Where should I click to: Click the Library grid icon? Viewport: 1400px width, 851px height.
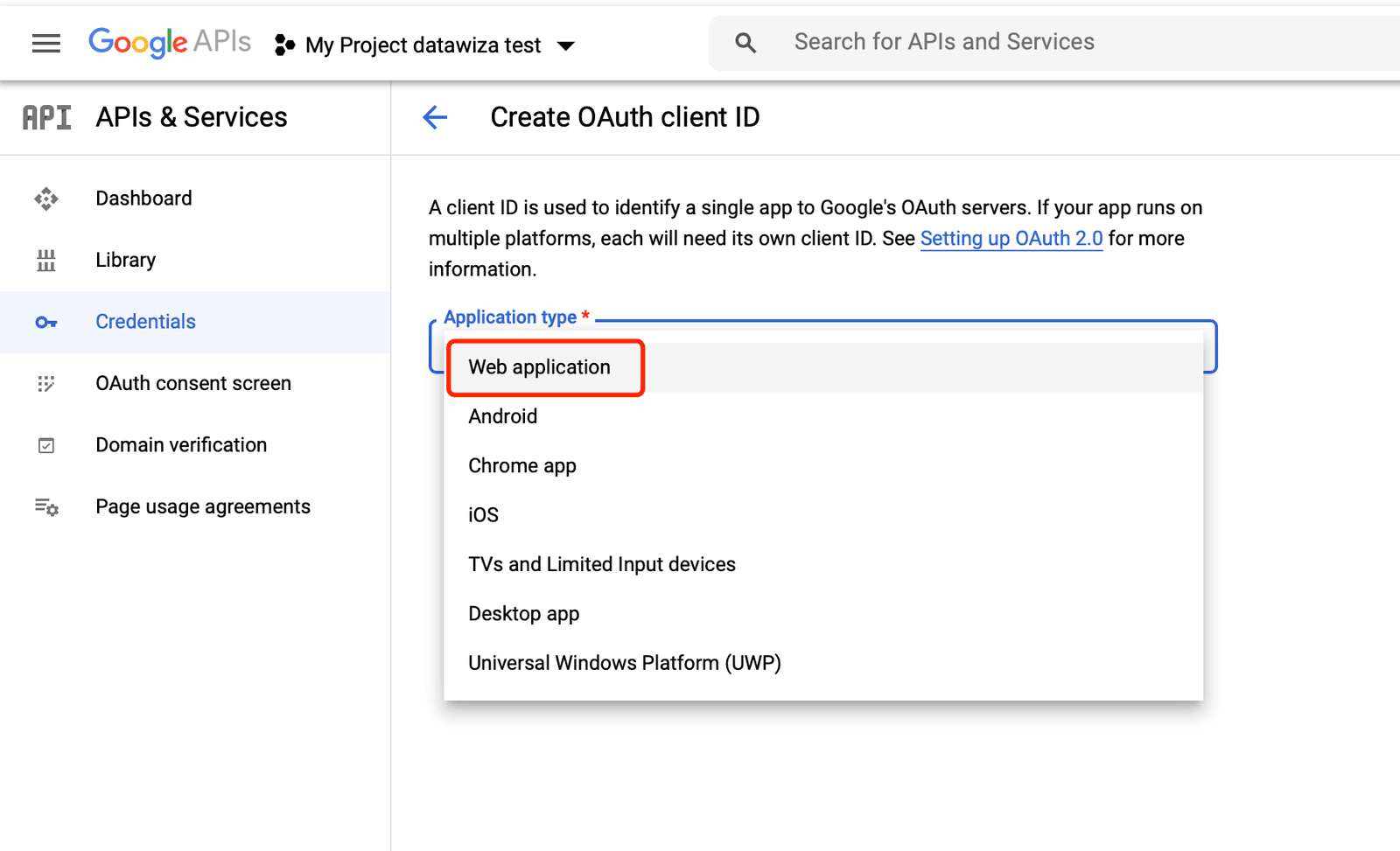coord(46,260)
